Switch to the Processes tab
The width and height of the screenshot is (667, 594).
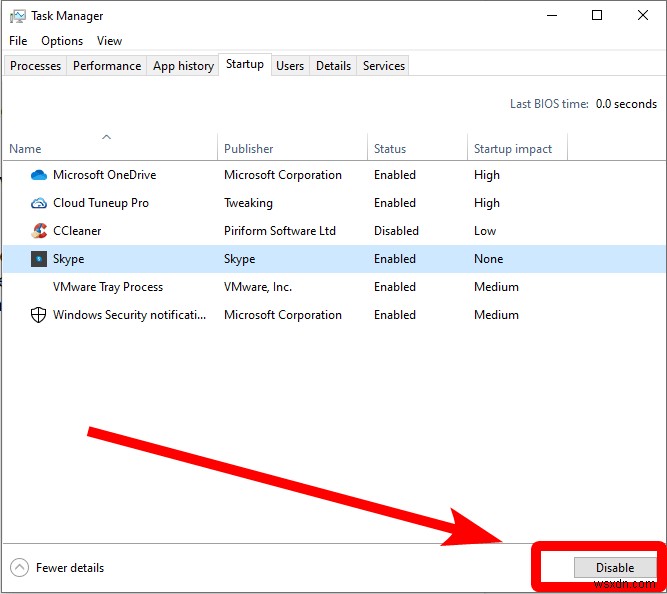[35, 66]
